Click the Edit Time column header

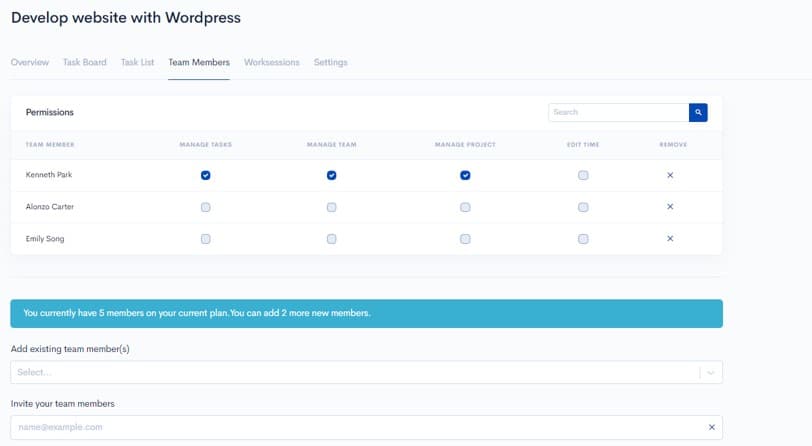click(x=583, y=145)
